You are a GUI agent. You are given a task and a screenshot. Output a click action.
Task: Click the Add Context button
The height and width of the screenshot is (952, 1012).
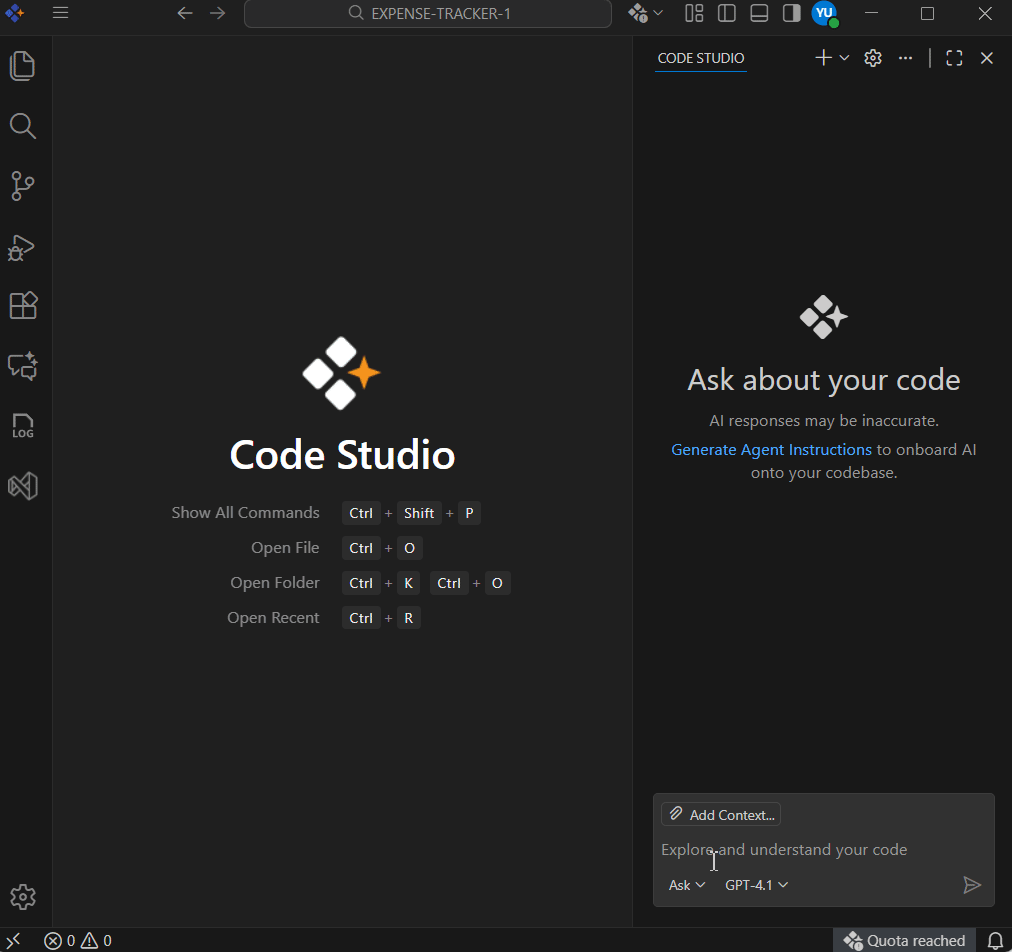point(720,815)
